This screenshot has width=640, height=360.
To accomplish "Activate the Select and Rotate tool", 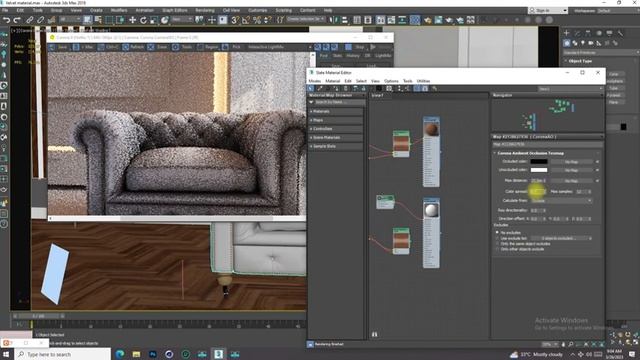I will point(143,20).
